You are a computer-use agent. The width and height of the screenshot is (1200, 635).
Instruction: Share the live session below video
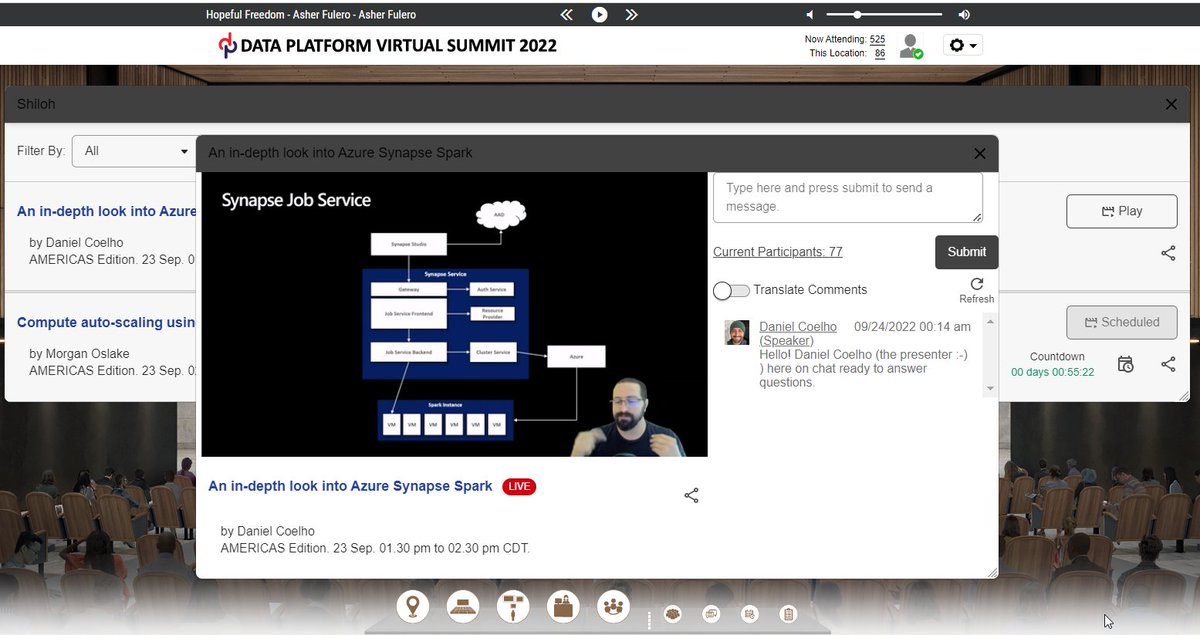(x=691, y=495)
